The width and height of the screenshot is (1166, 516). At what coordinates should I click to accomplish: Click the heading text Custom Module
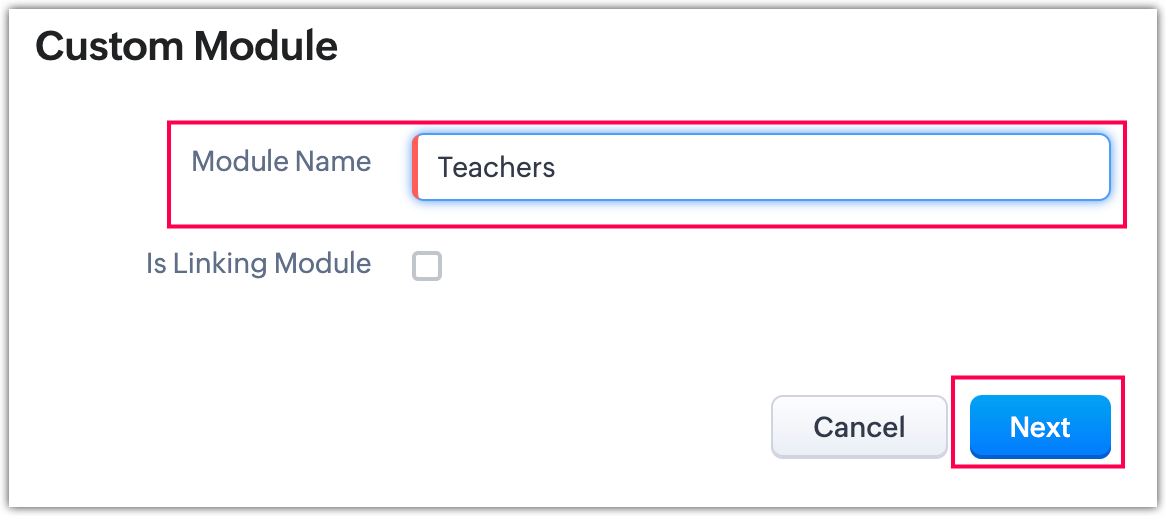(187, 46)
